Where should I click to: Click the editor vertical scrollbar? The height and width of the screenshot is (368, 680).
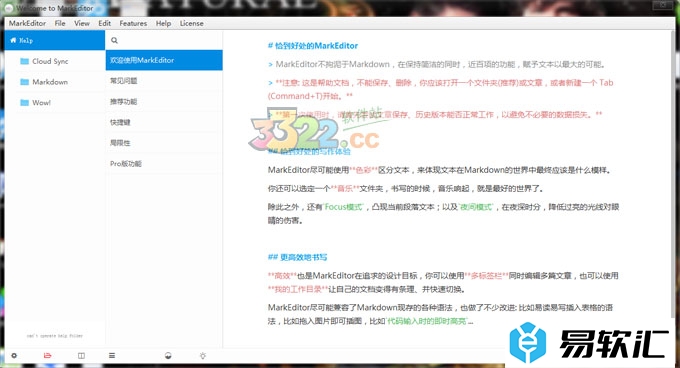[x=673, y=173]
